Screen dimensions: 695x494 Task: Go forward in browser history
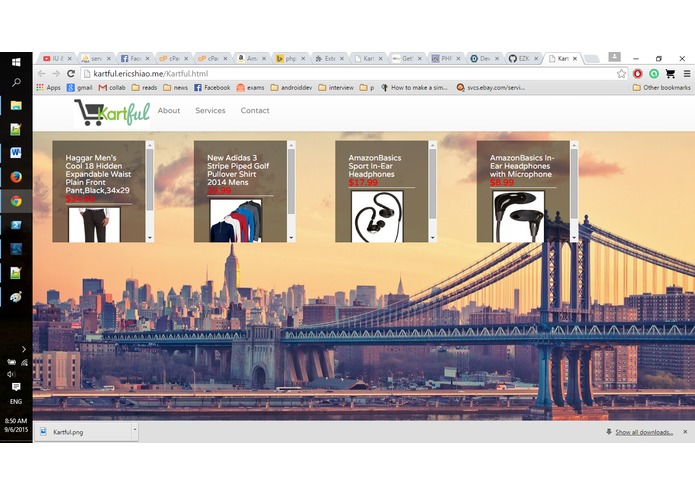click(56, 74)
